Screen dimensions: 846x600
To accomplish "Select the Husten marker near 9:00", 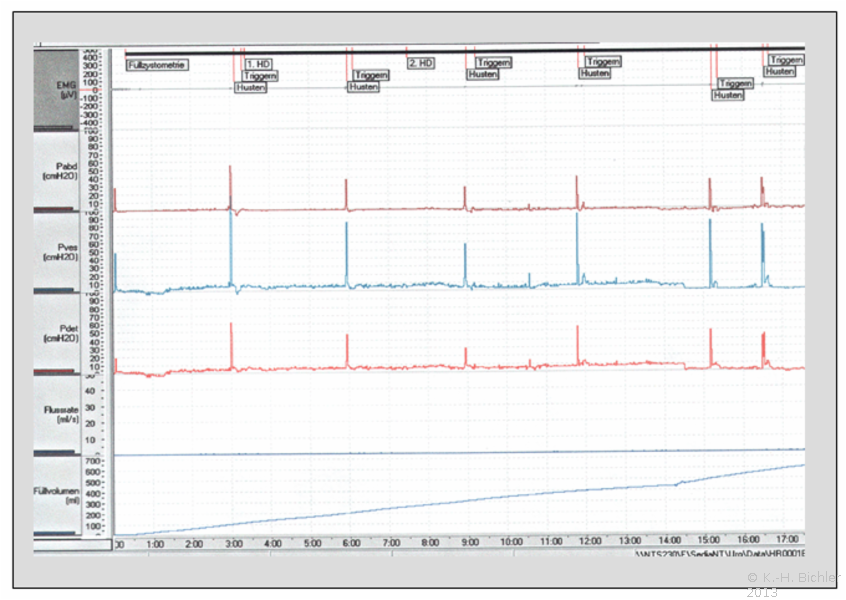I will 483,74.
